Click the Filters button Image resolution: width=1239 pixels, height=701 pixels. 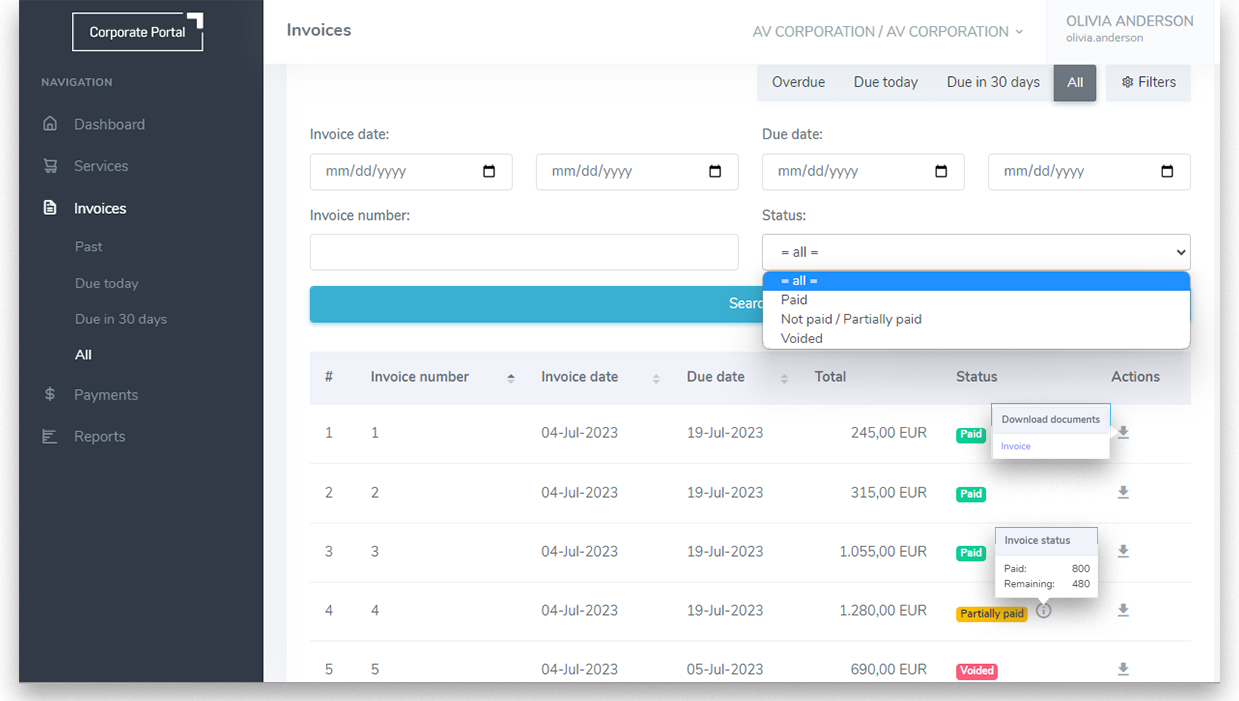[1148, 83]
